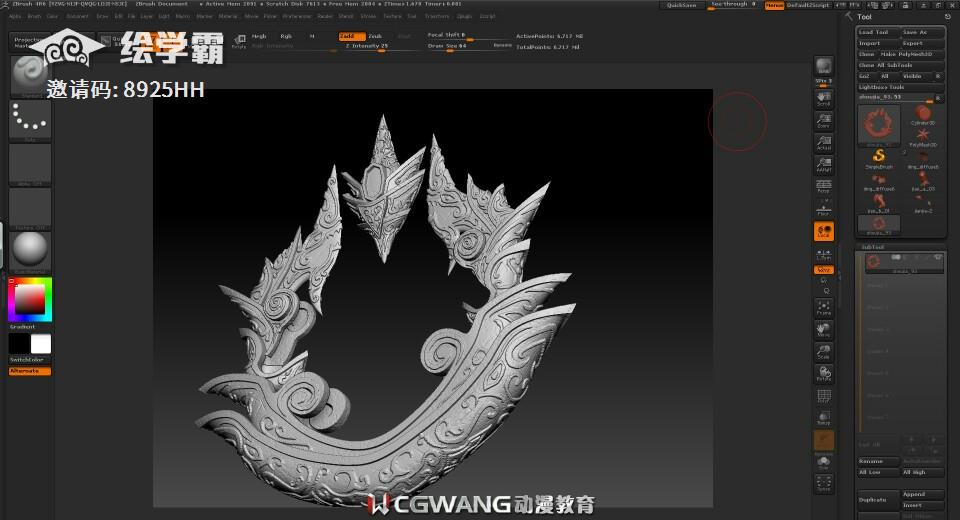Click the Xpose icon on right shelf
This screenshot has width=960, height=520.
pyautogui.click(x=823, y=484)
